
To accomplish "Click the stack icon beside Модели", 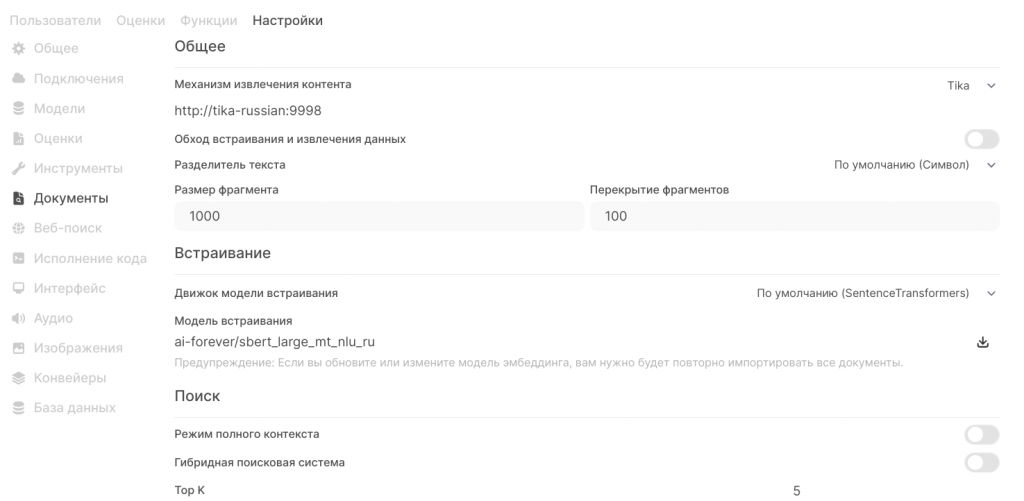I will pyautogui.click(x=18, y=108).
